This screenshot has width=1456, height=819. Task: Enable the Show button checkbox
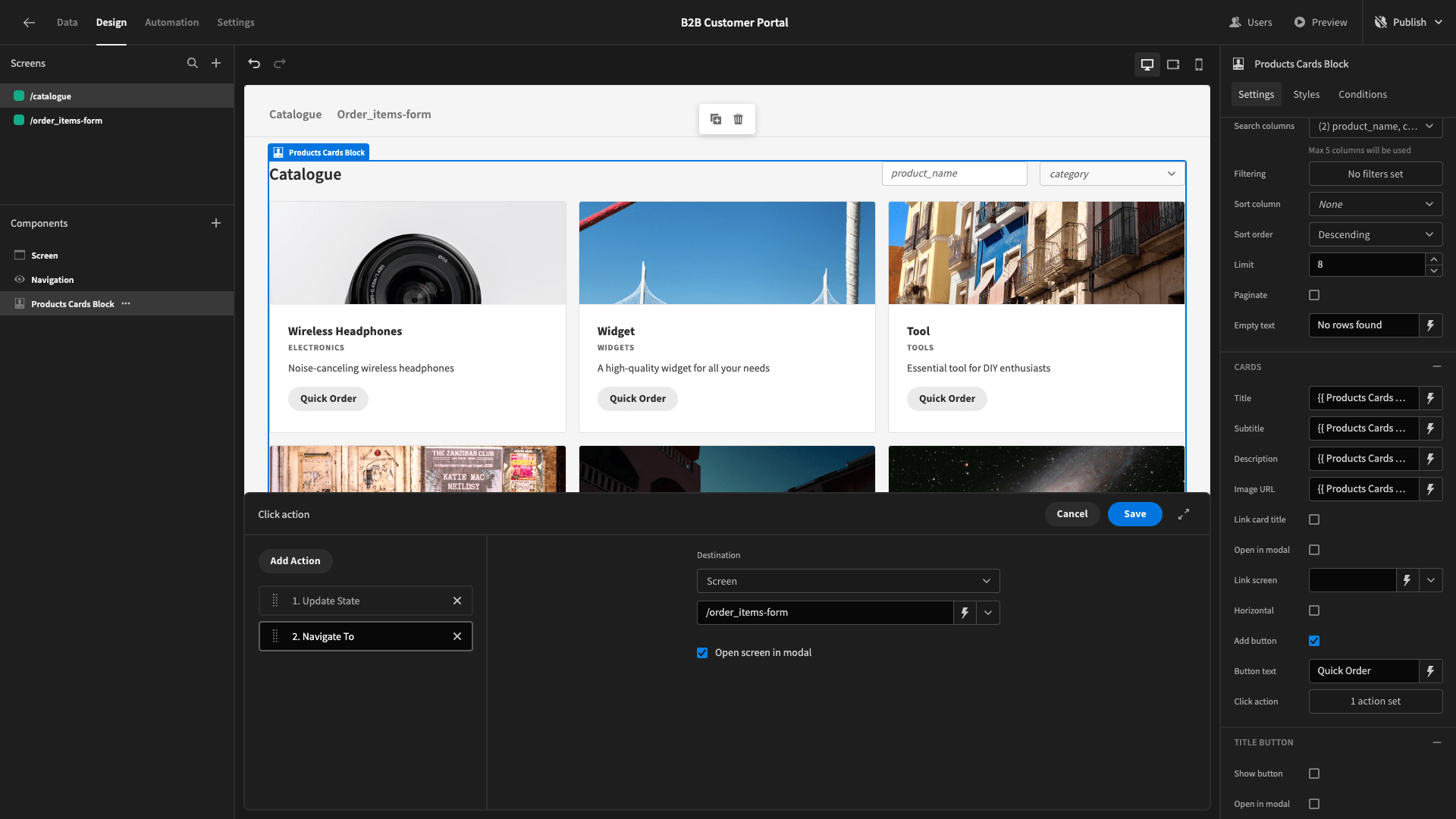(x=1314, y=773)
